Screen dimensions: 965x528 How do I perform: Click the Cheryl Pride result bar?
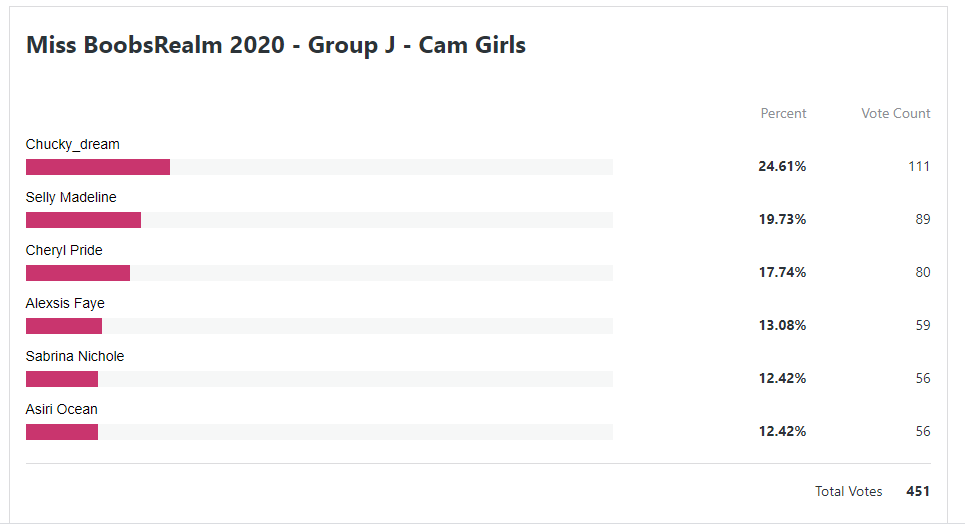[78, 273]
